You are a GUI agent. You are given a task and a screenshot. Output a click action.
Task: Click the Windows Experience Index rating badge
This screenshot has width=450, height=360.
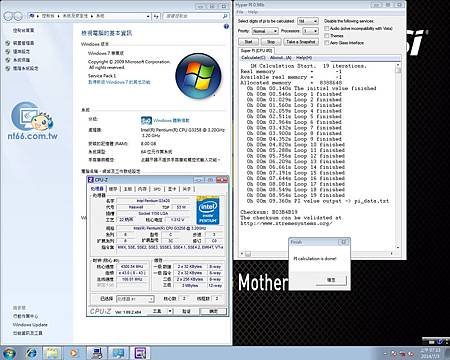coord(146,120)
